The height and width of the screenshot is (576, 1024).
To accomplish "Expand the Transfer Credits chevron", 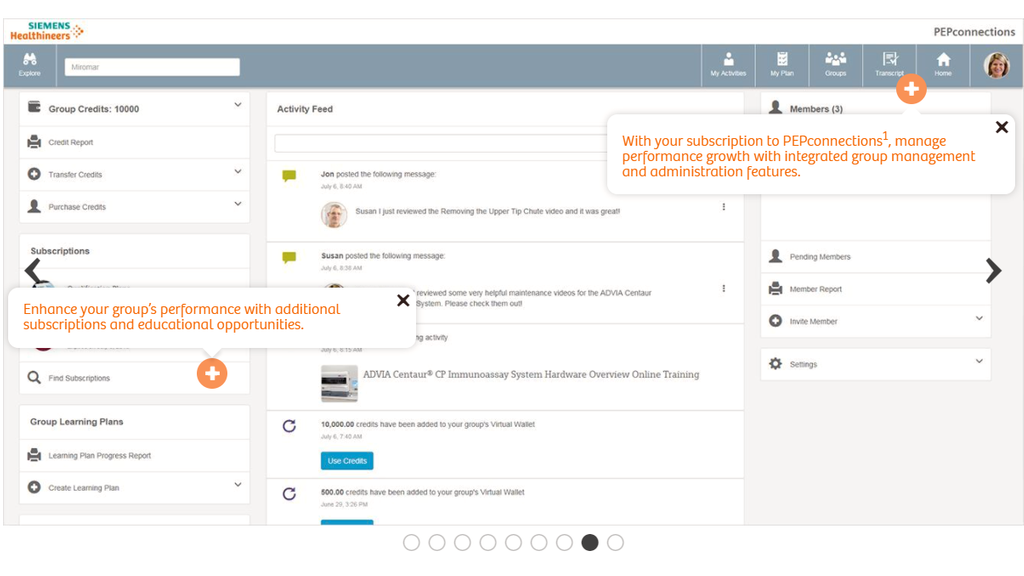I will [x=238, y=172].
